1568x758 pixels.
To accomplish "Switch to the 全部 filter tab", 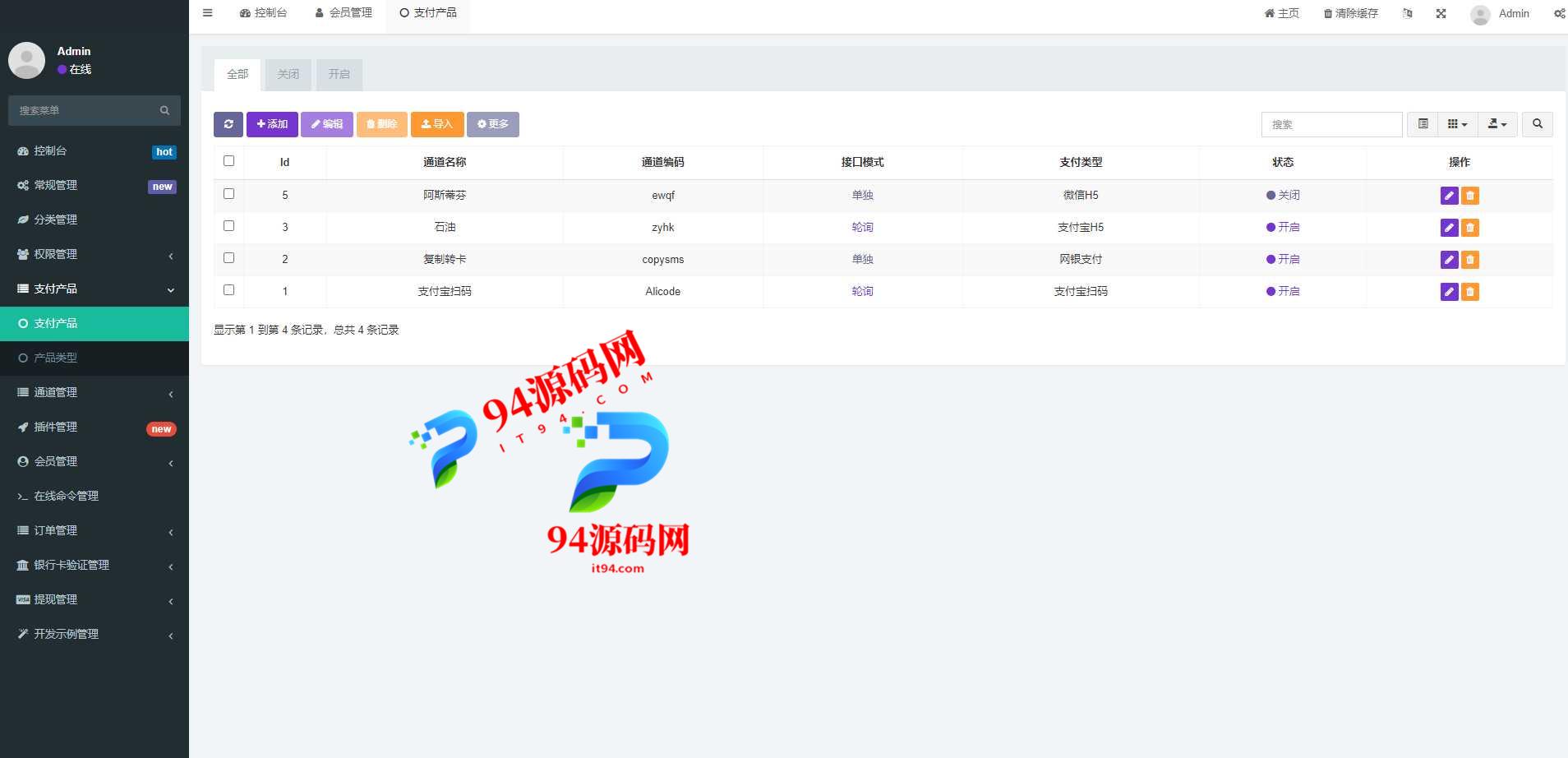I will 238,75.
